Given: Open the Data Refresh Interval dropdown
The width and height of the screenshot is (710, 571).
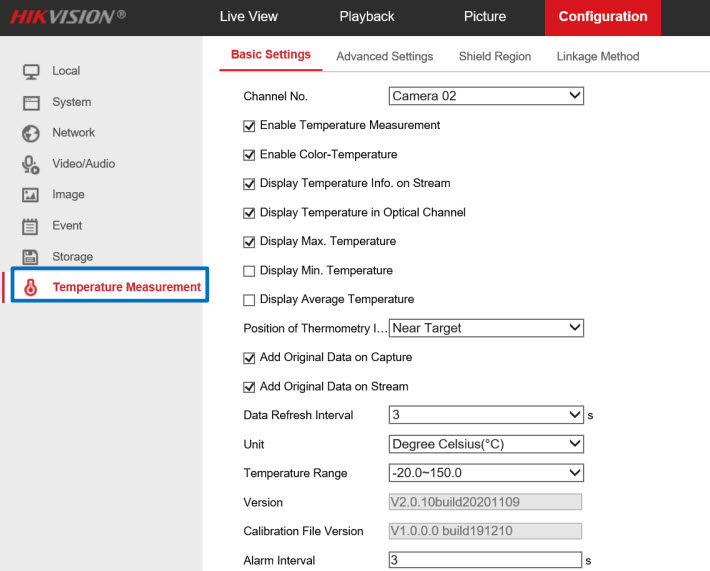Looking at the screenshot, I should click(486, 415).
